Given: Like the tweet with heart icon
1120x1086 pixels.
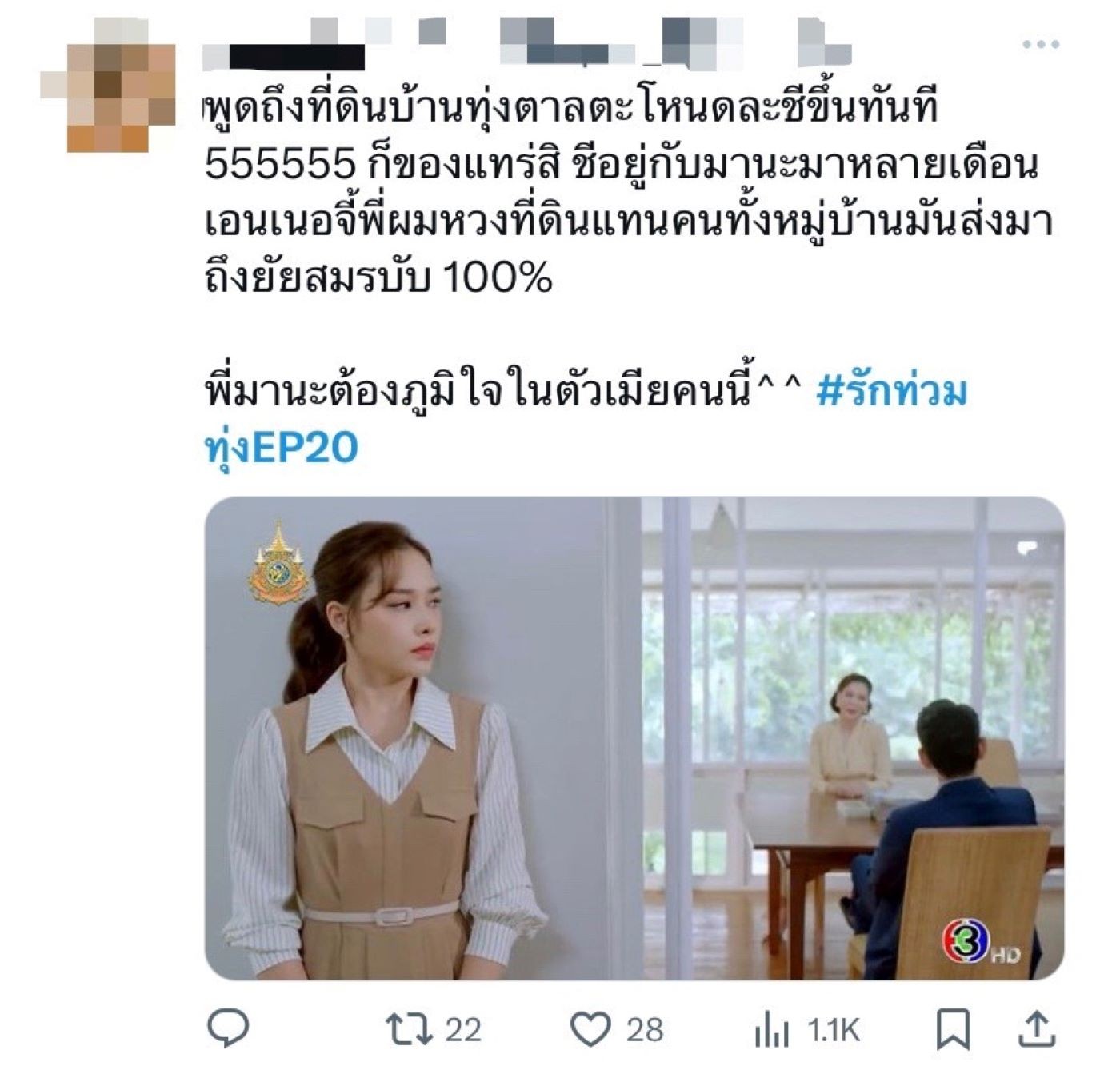Looking at the screenshot, I should coord(591,1029).
